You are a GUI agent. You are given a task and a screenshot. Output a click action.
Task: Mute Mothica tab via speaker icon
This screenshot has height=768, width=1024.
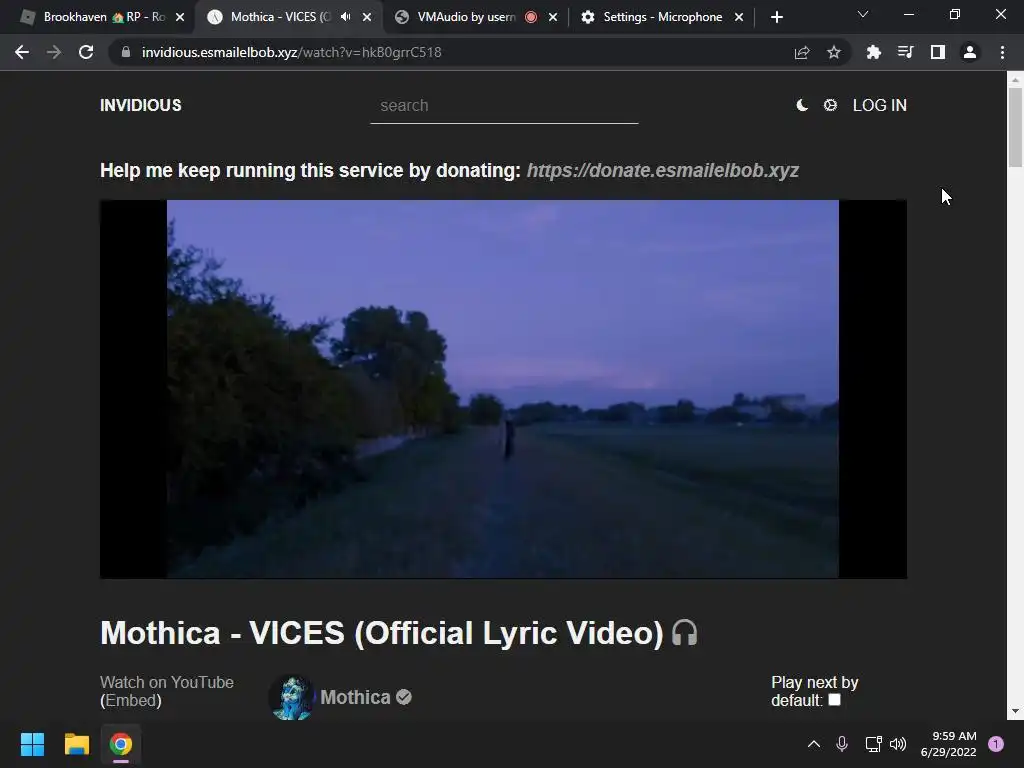coord(345,17)
